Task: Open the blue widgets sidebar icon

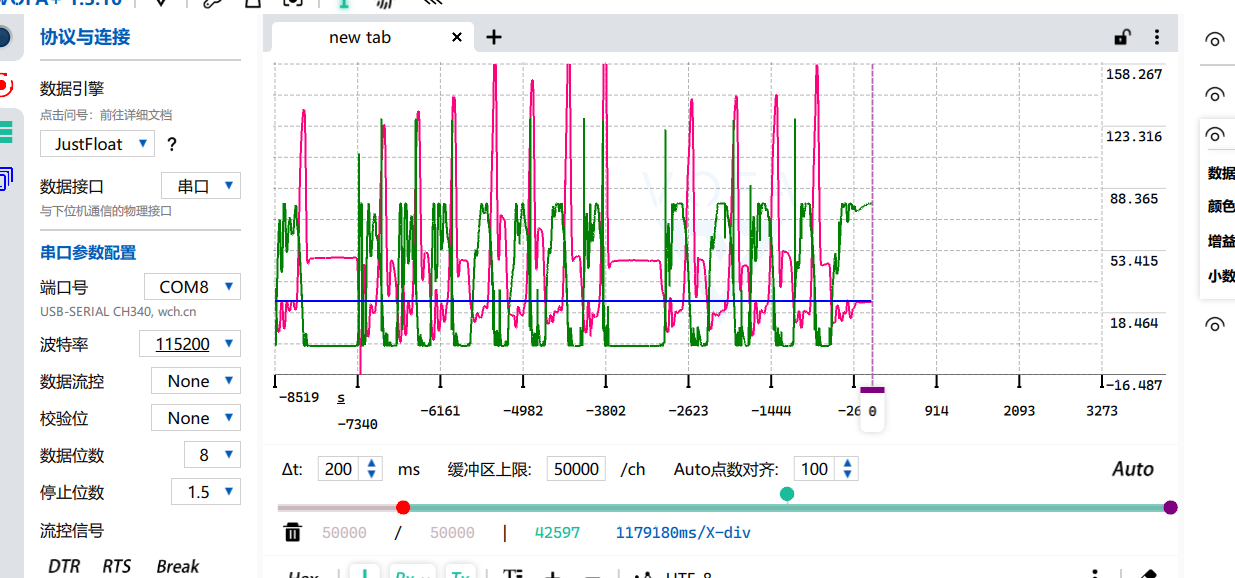Action: point(5,179)
